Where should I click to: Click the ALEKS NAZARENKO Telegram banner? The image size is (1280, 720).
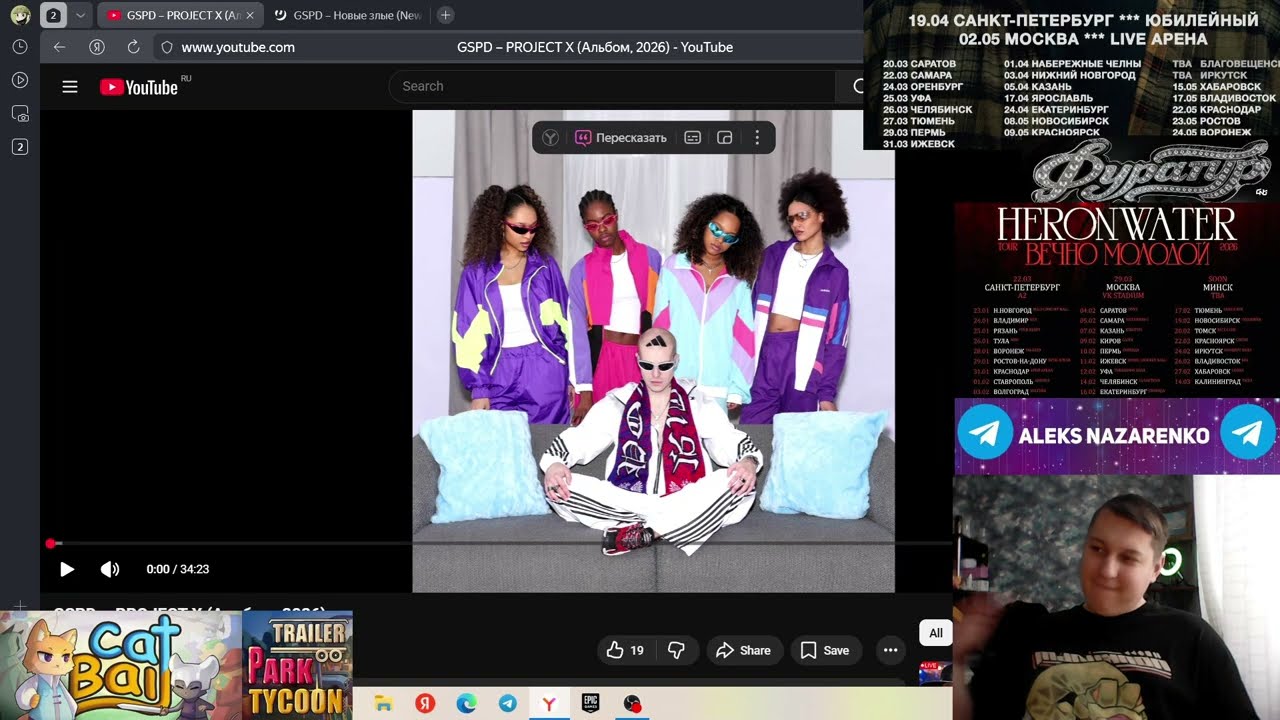click(x=1117, y=435)
